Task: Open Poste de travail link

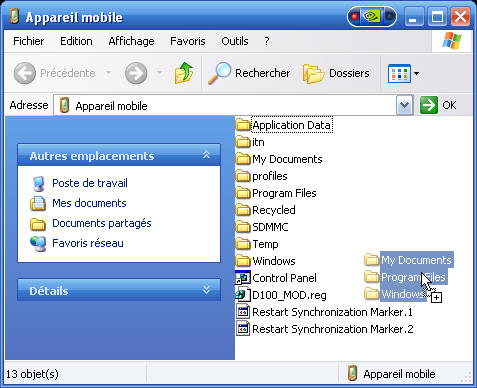Action: tap(90, 183)
